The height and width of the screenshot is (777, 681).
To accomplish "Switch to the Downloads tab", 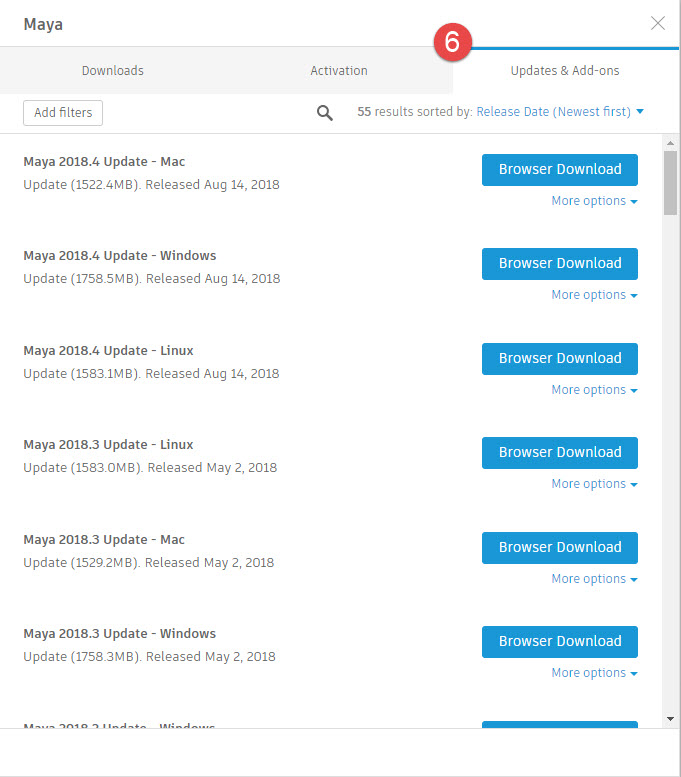I will [113, 71].
